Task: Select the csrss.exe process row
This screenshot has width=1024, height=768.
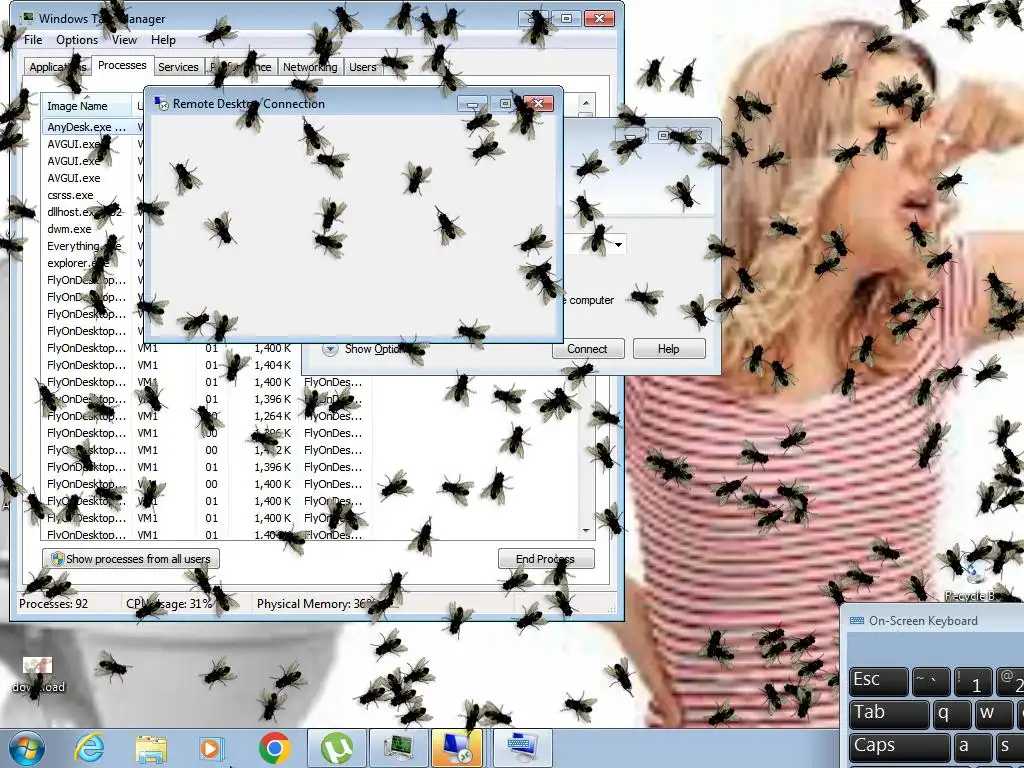Action: (93, 195)
